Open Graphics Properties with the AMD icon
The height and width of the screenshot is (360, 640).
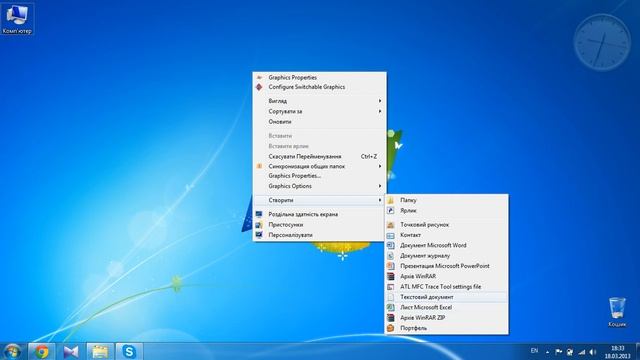pos(319,77)
